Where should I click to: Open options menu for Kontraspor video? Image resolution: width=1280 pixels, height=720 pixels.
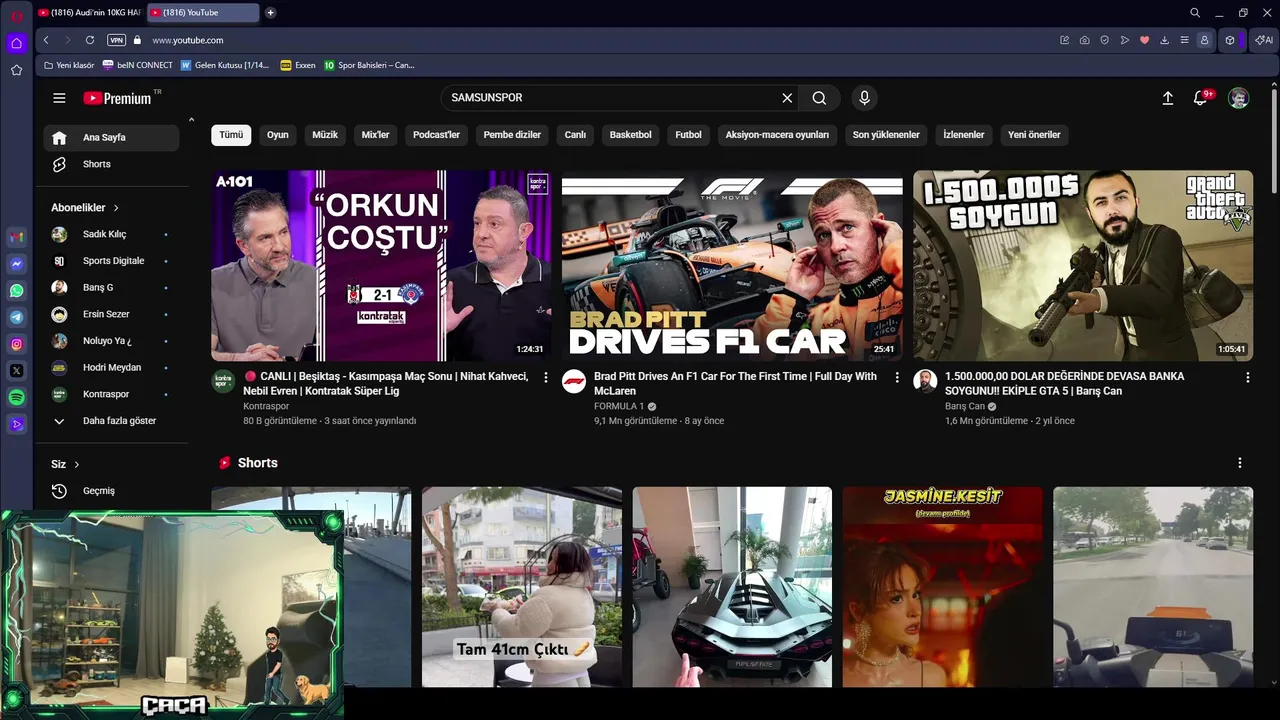click(x=546, y=377)
